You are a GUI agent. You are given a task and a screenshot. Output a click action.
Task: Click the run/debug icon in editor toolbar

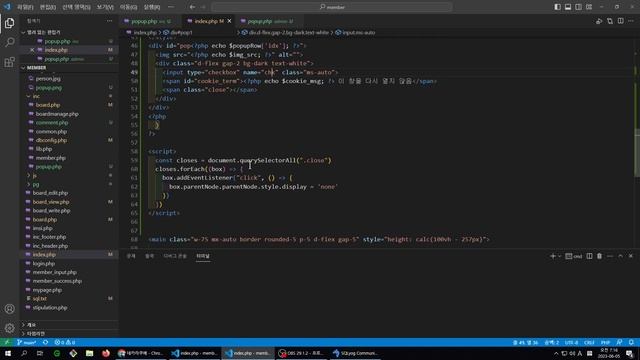tap(599, 21)
